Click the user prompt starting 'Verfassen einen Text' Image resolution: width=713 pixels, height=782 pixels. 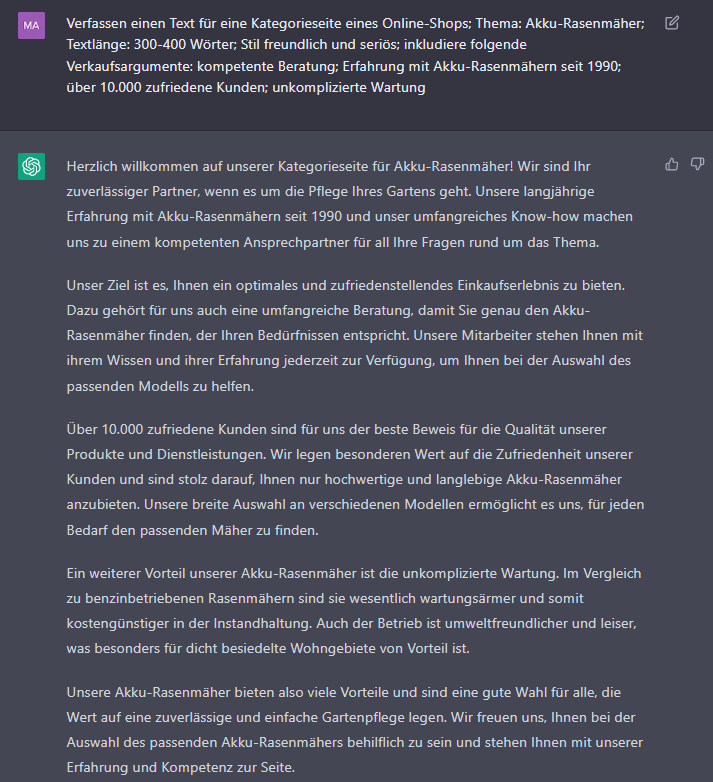tap(356, 55)
